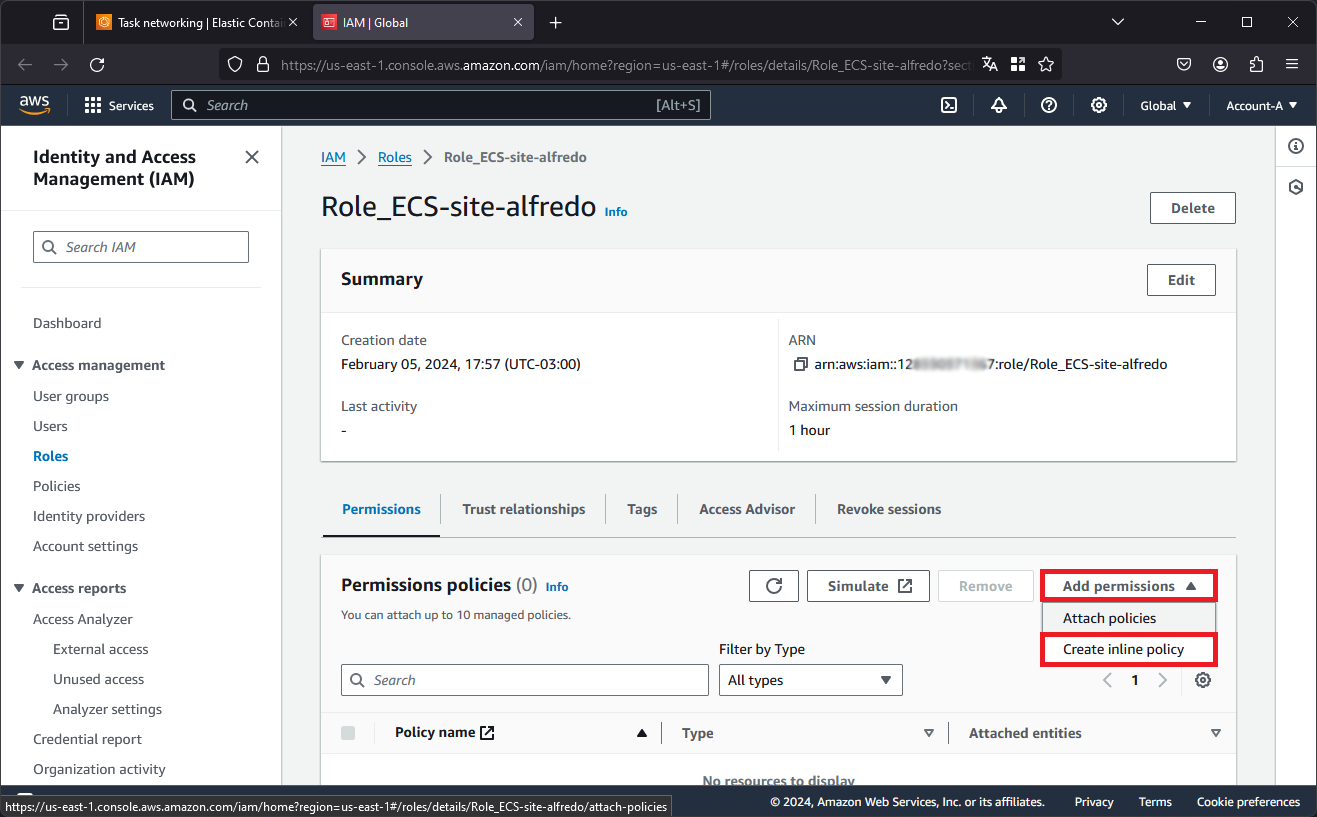
Task: Open Credential report in sidebar
Action: (x=87, y=739)
